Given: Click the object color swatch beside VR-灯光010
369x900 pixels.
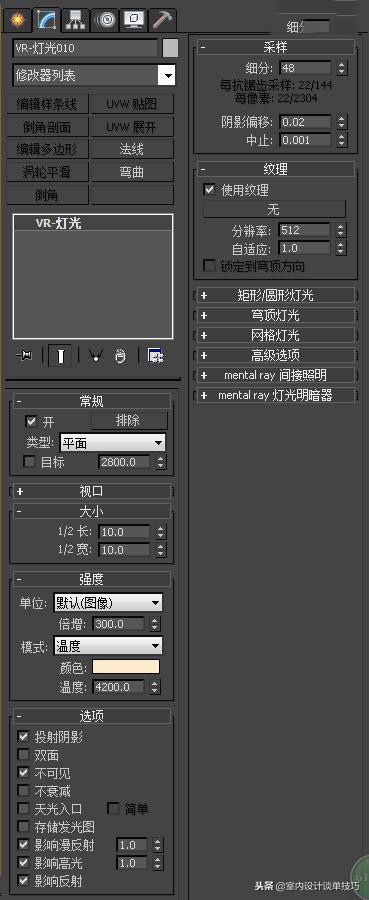Looking at the screenshot, I should tap(170, 48).
